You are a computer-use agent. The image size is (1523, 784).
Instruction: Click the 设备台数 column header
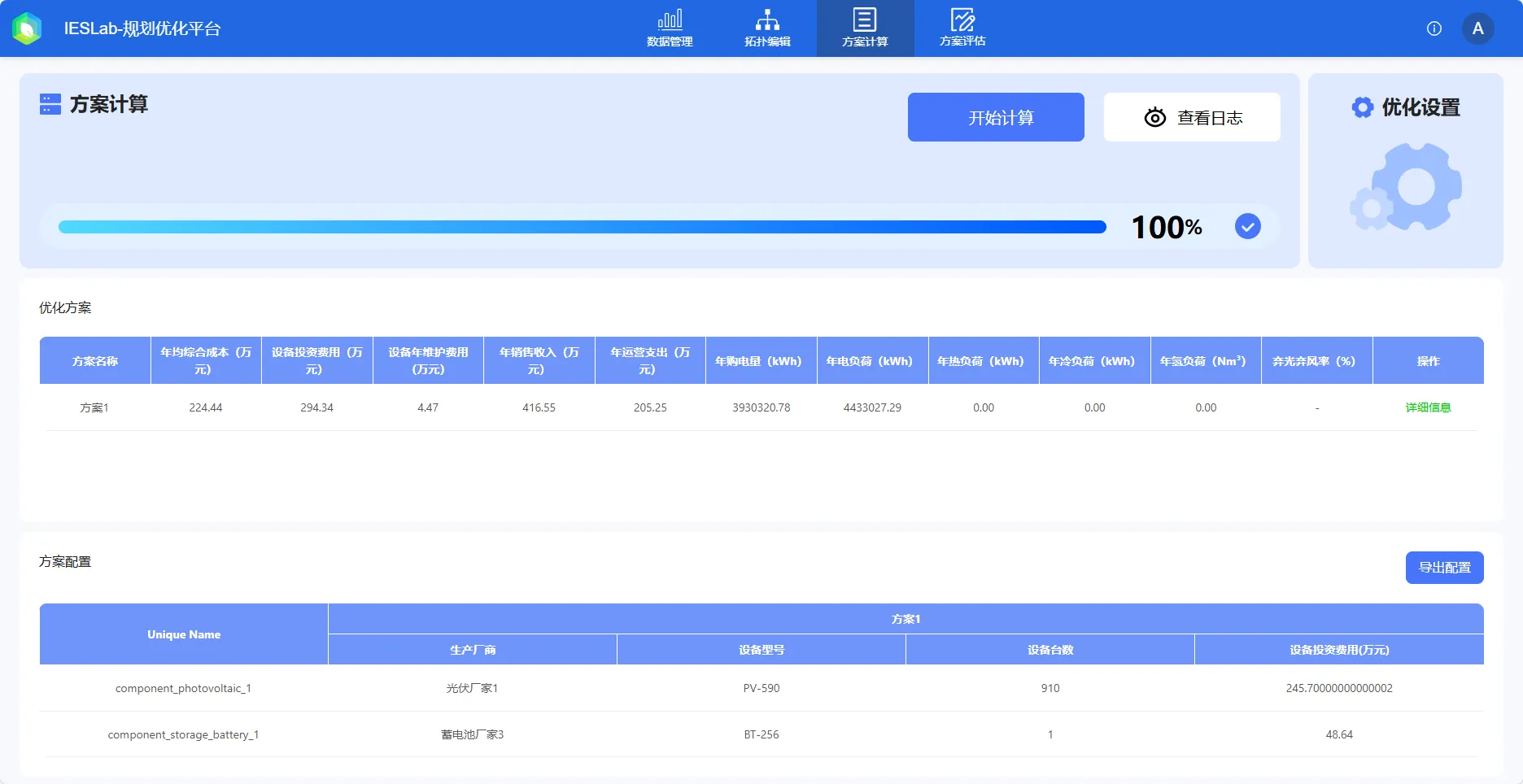pos(1050,650)
